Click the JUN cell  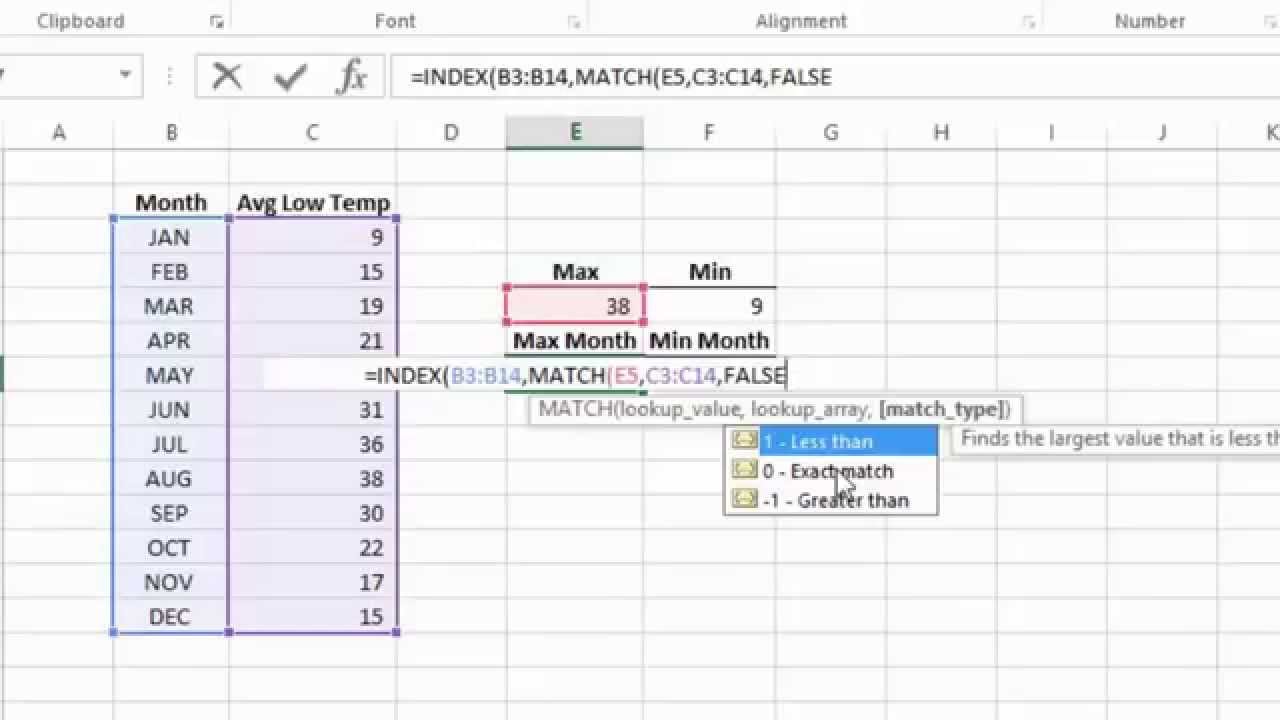click(171, 410)
